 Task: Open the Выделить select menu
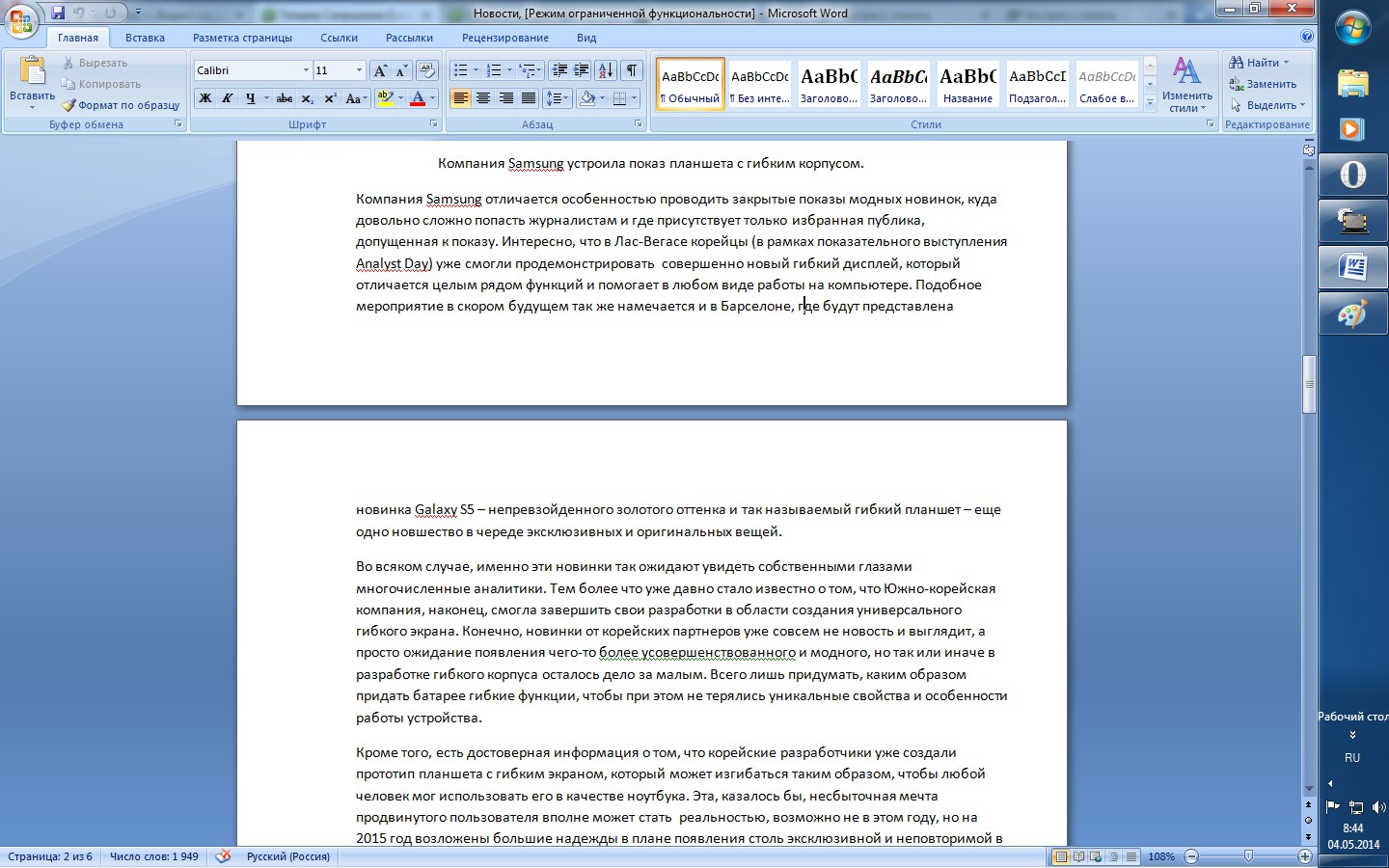coord(1267,105)
